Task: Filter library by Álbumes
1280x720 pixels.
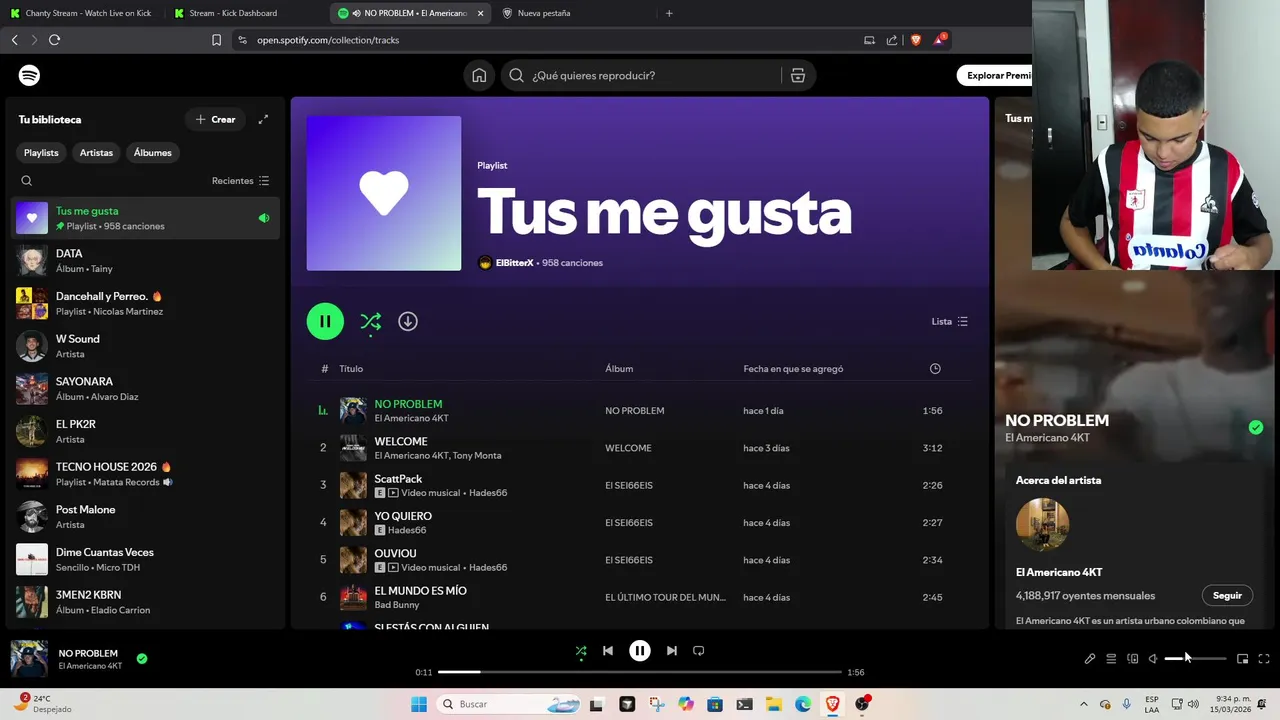Action: coord(153,153)
